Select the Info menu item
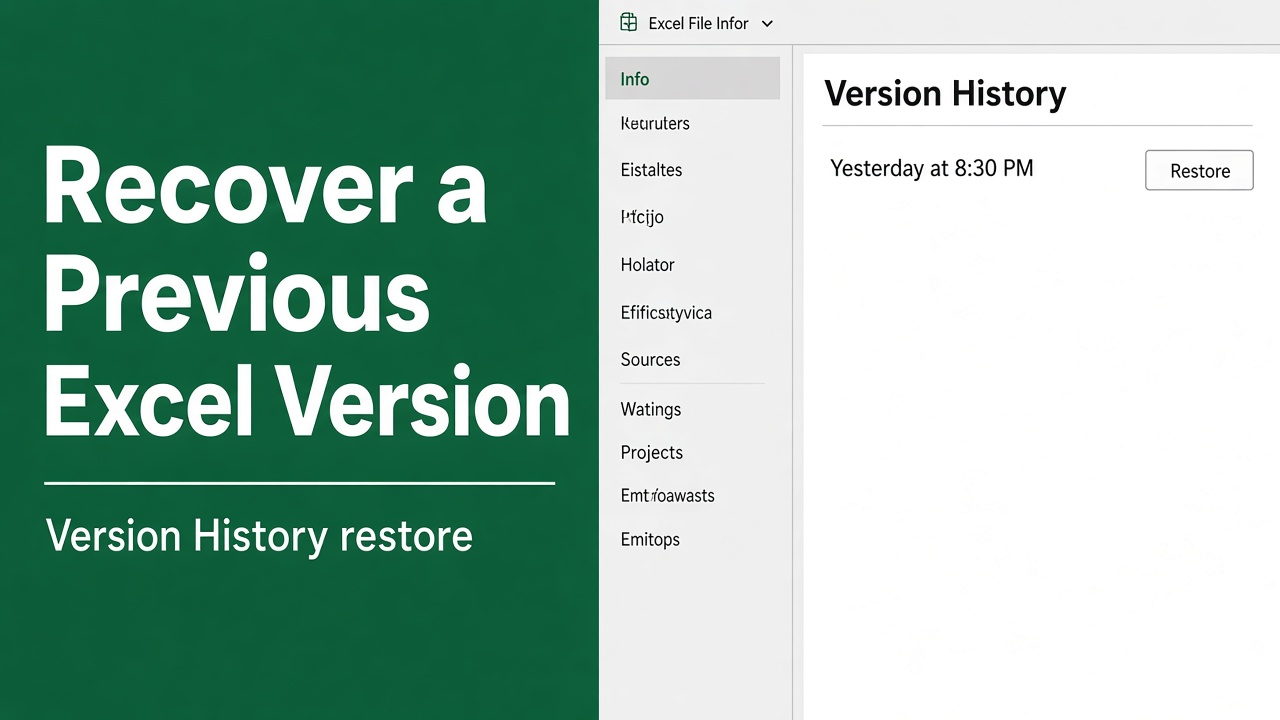 692,78
